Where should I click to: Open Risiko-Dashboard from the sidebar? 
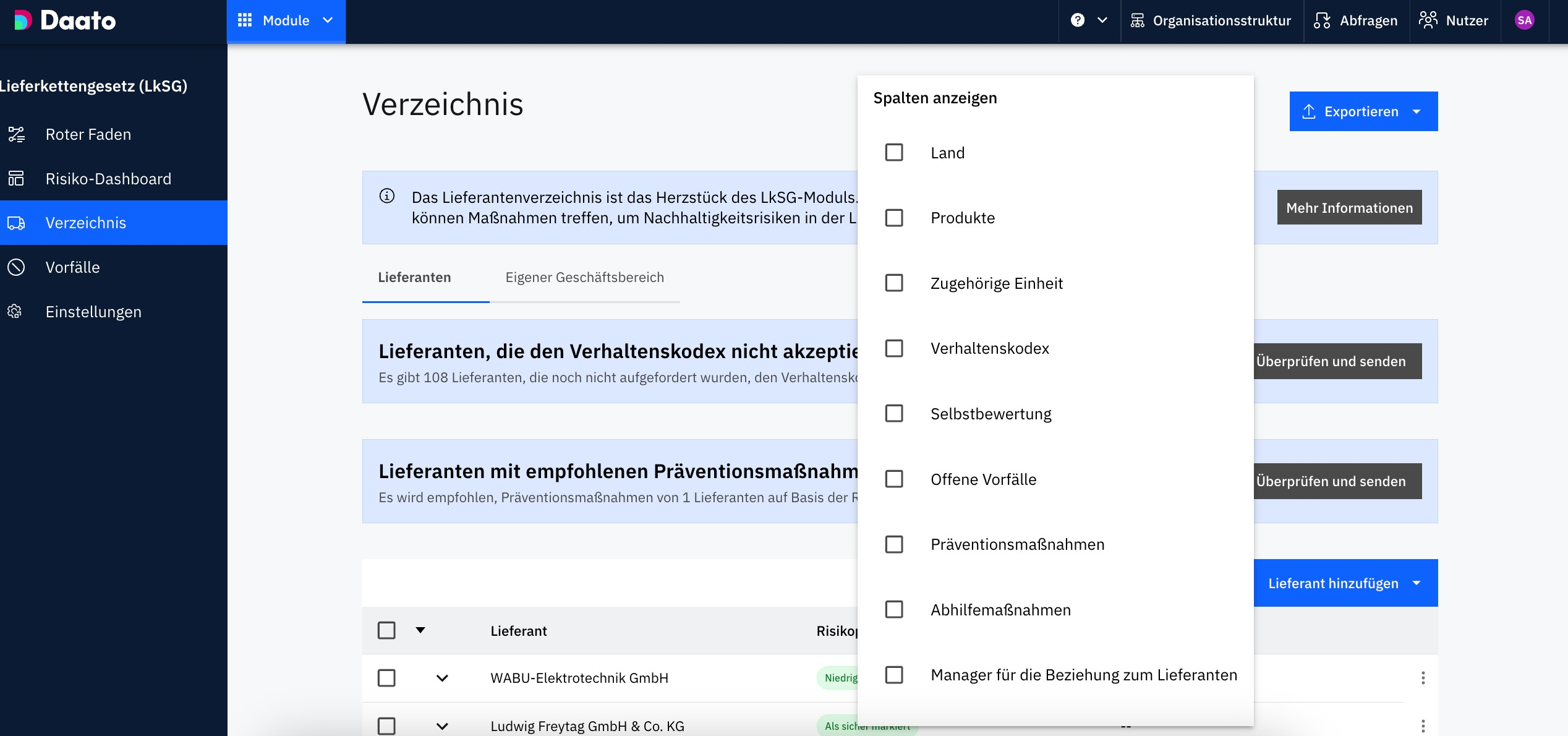108,179
